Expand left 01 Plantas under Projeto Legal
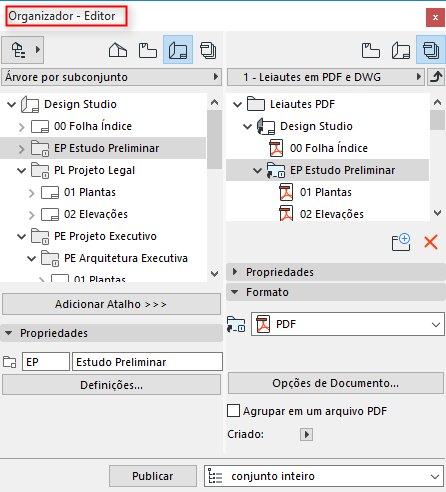The width and height of the screenshot is (446, 492). [32, 193]
